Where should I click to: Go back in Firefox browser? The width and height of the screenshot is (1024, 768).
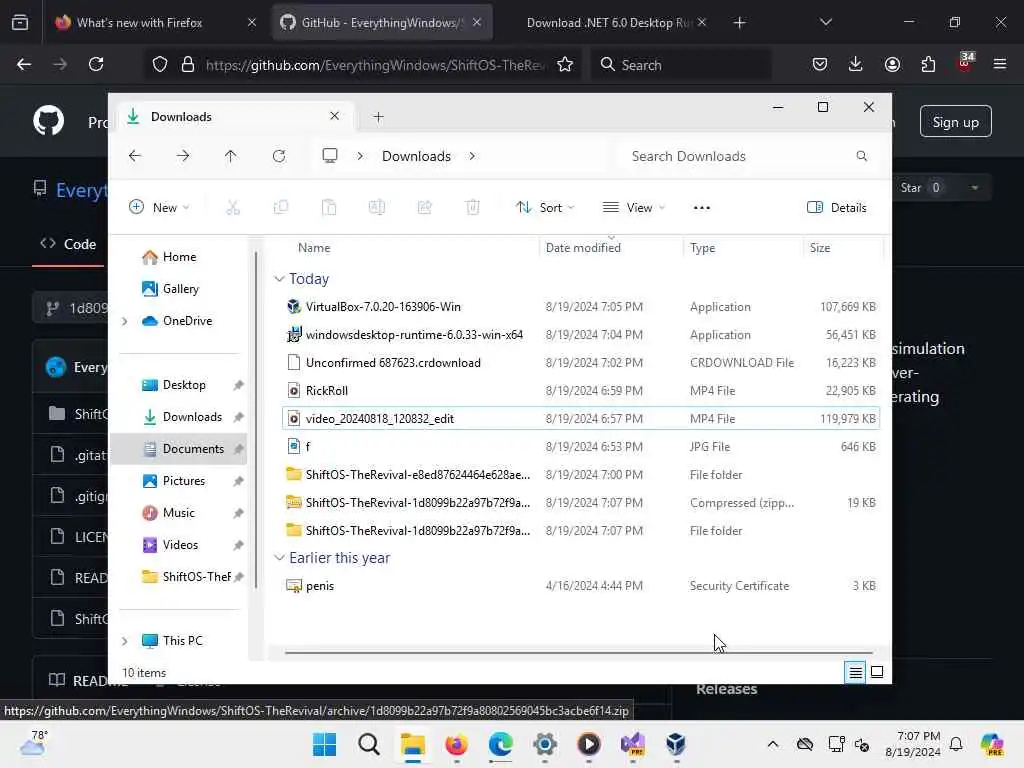pos(24,64)
